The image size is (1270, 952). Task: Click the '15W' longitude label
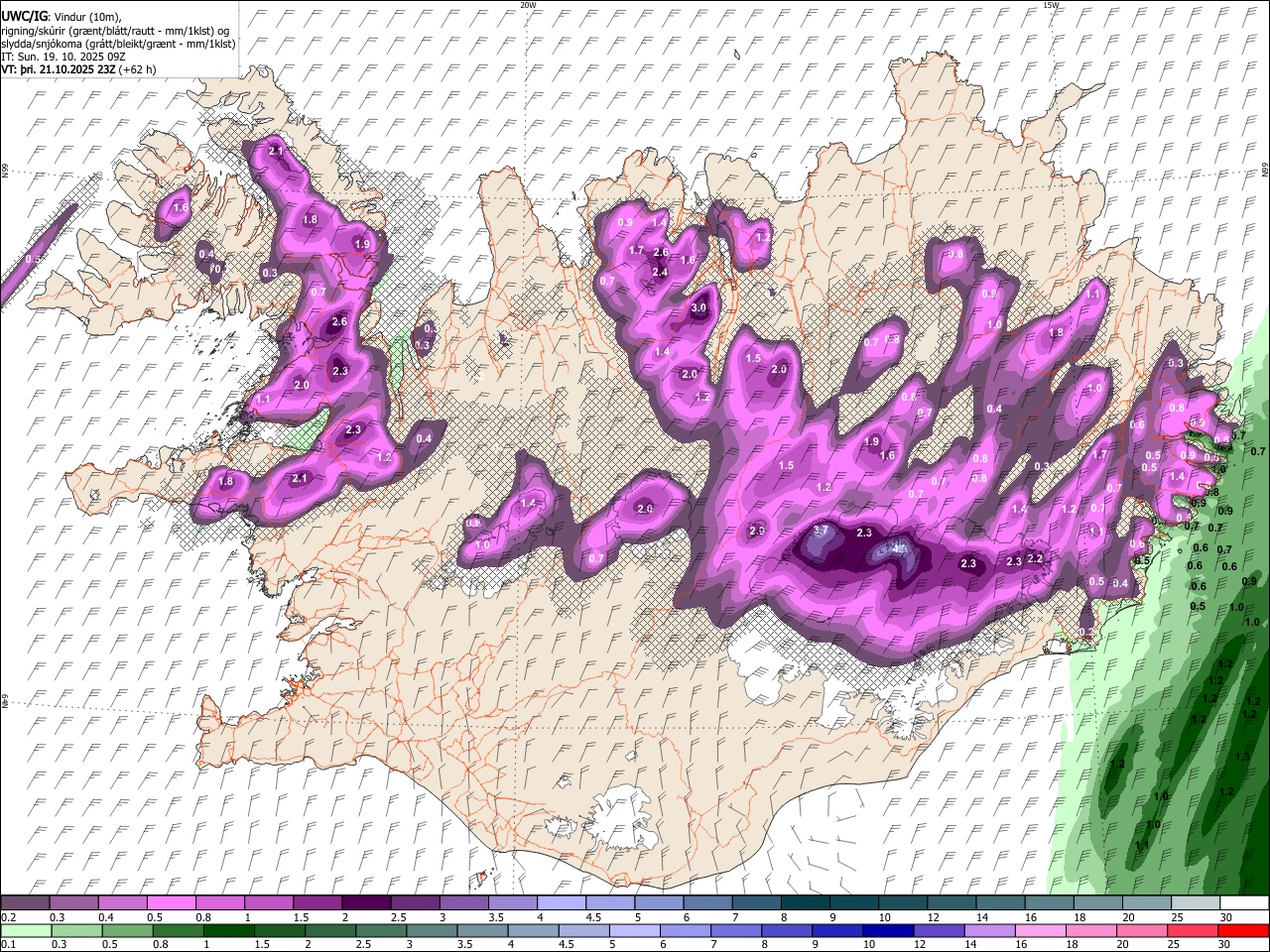pos(1051,5)
